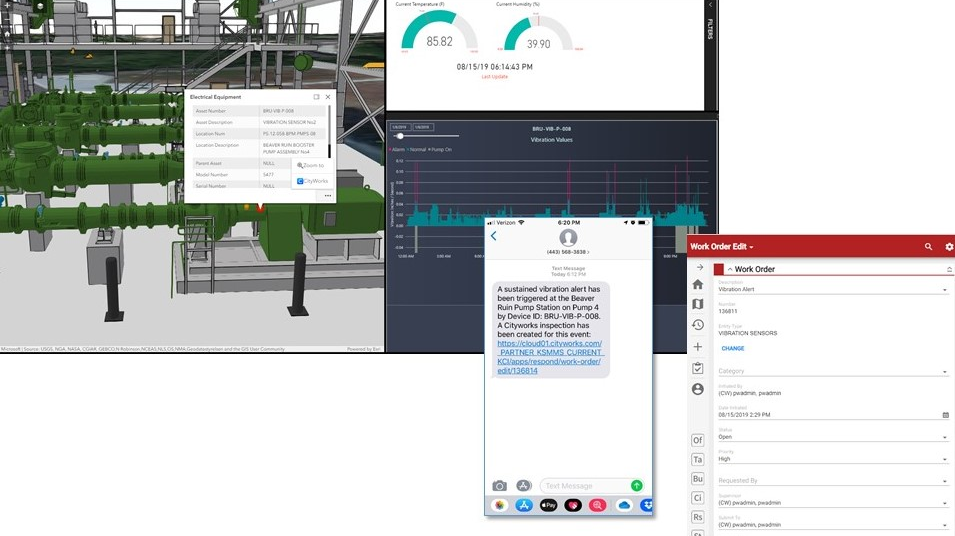
Task: Click the plus Create icon in sidebar
Action: [698, 347]
